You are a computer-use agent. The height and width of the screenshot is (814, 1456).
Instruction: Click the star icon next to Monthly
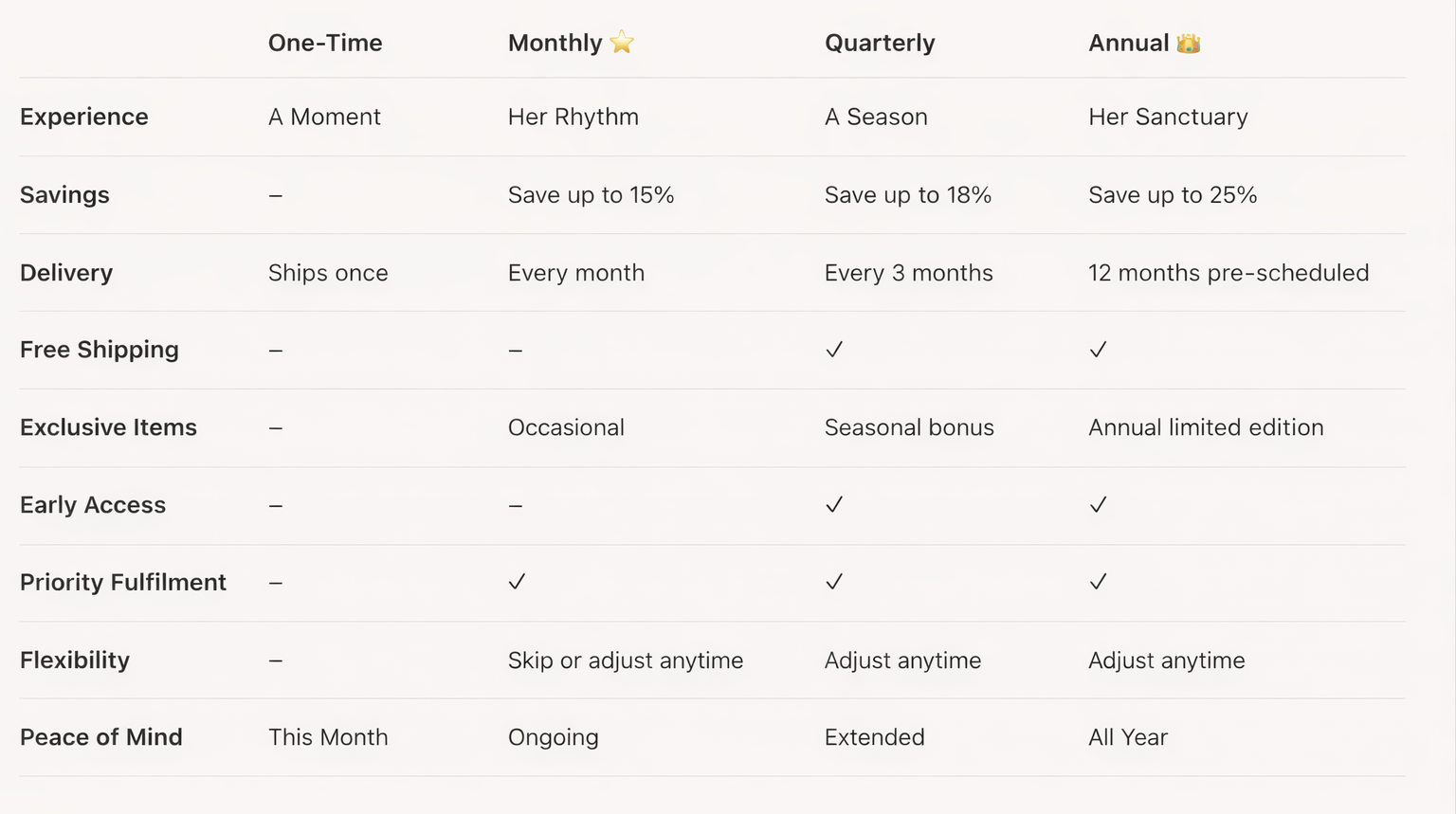[x=622, y=43]
